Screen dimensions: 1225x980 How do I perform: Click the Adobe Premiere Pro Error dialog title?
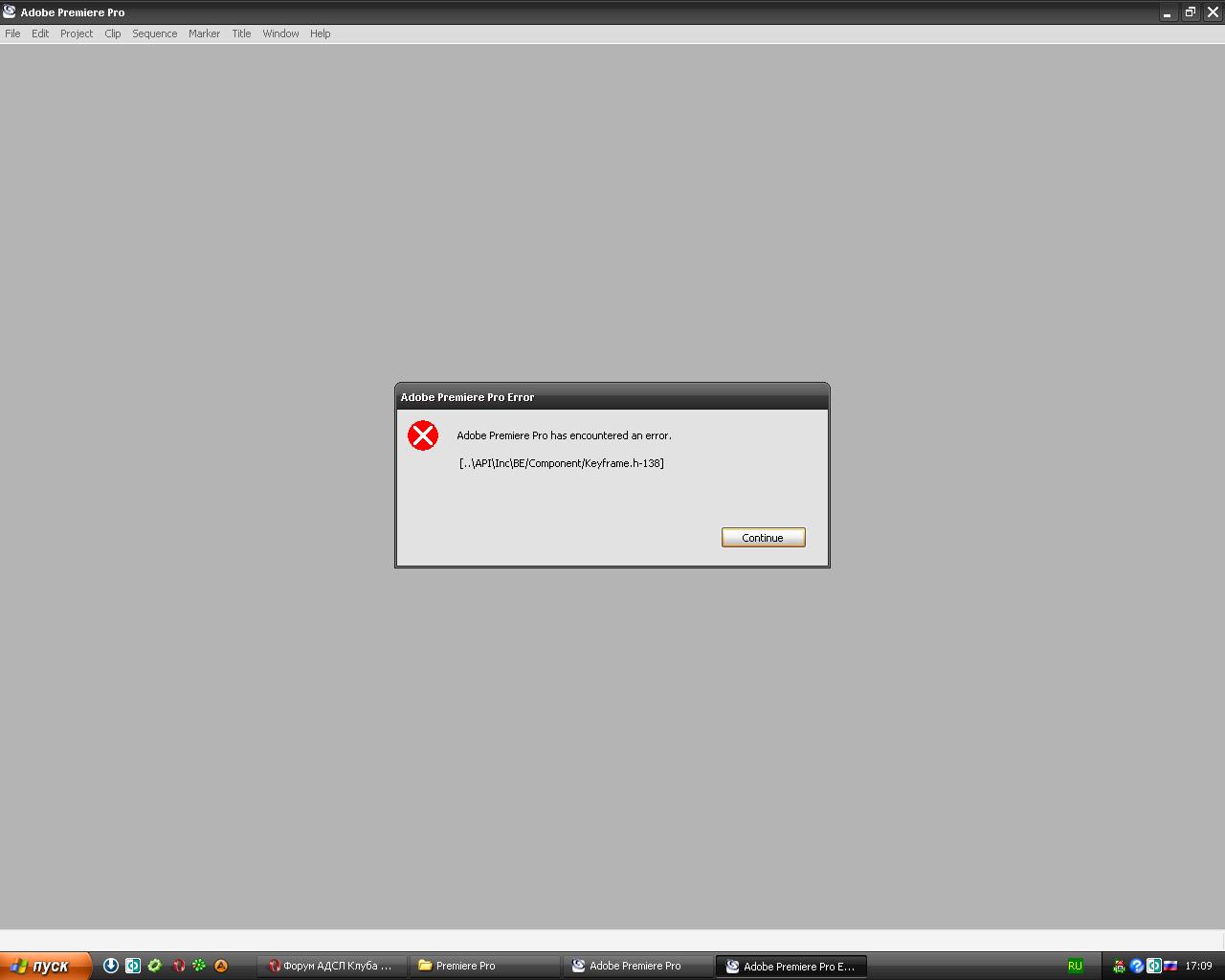[467, 397]
